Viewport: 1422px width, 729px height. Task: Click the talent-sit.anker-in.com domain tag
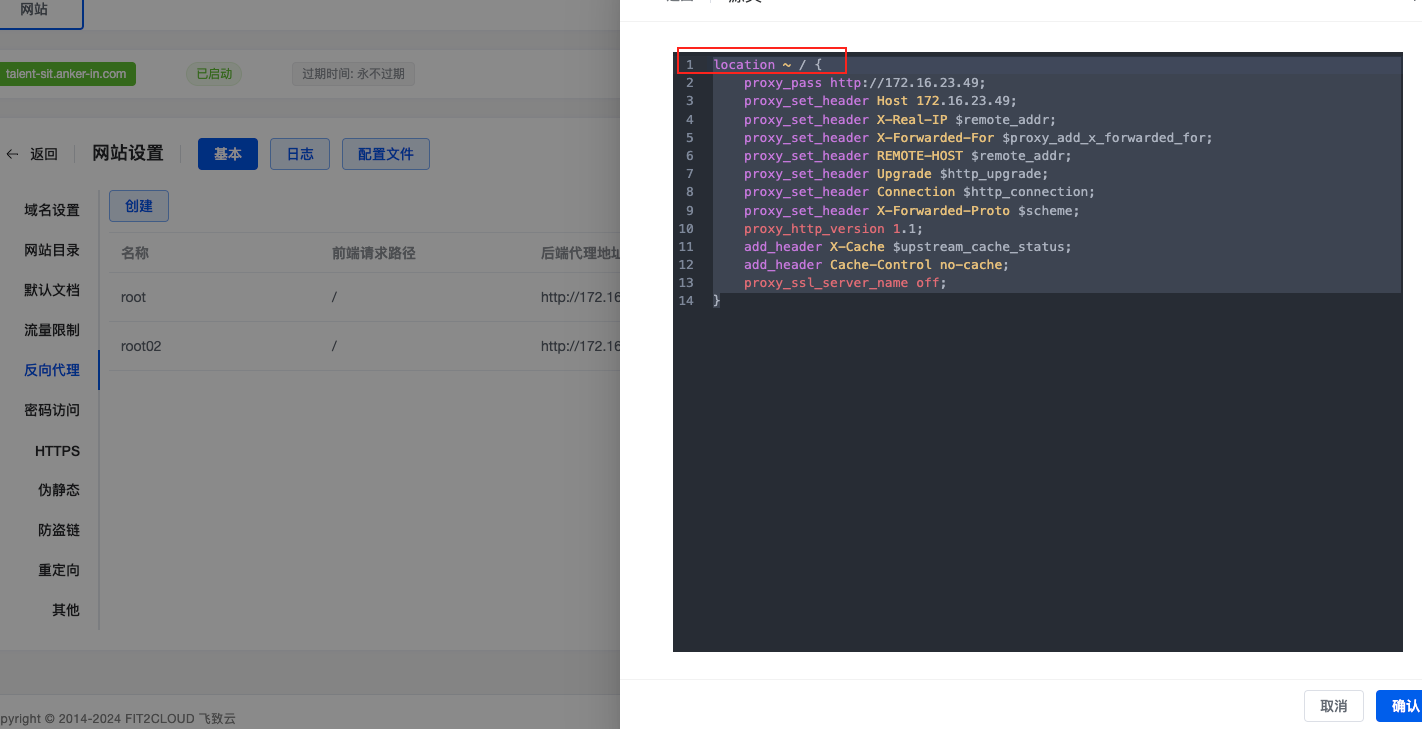(x=66, y=74)
